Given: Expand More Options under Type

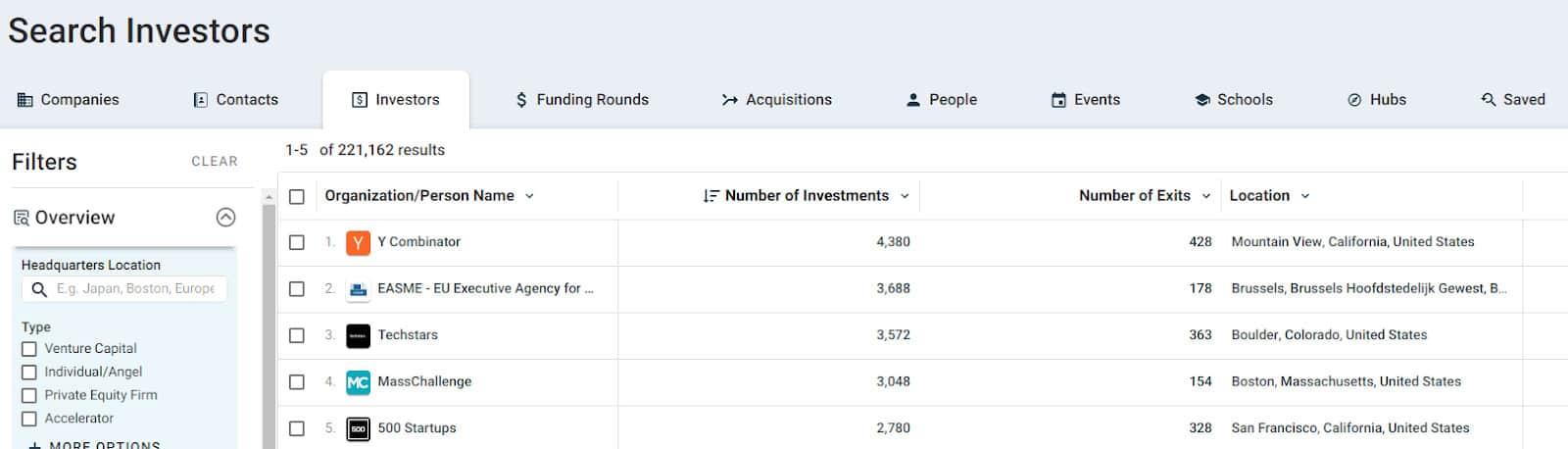Looking at the screenshot, I should 95,444.
